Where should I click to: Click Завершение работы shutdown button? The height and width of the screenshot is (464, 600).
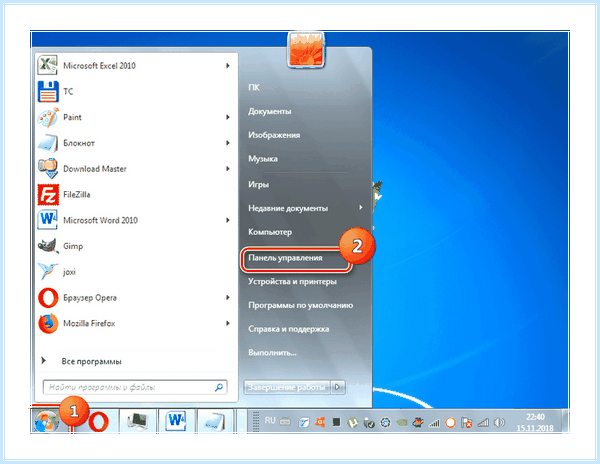pos(287,387)
